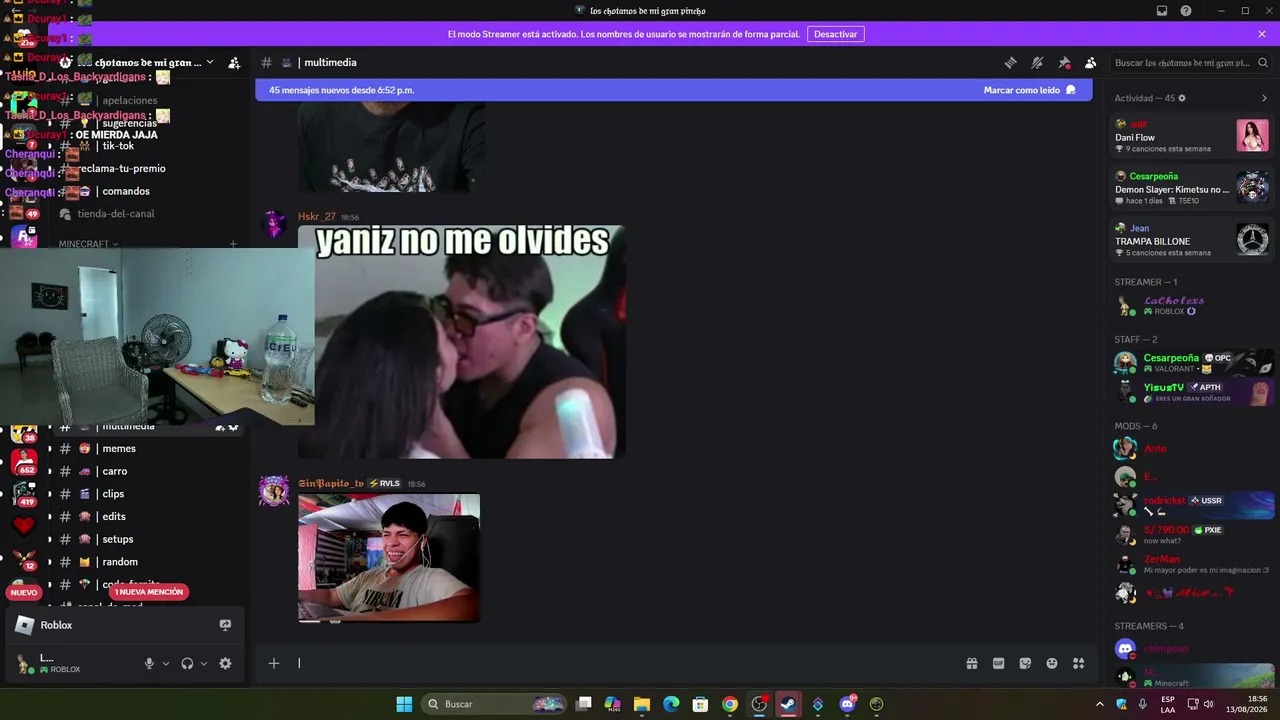The image size is (1280, 720).
Task: Open the Discord inbox
Action: [1162, 11]
